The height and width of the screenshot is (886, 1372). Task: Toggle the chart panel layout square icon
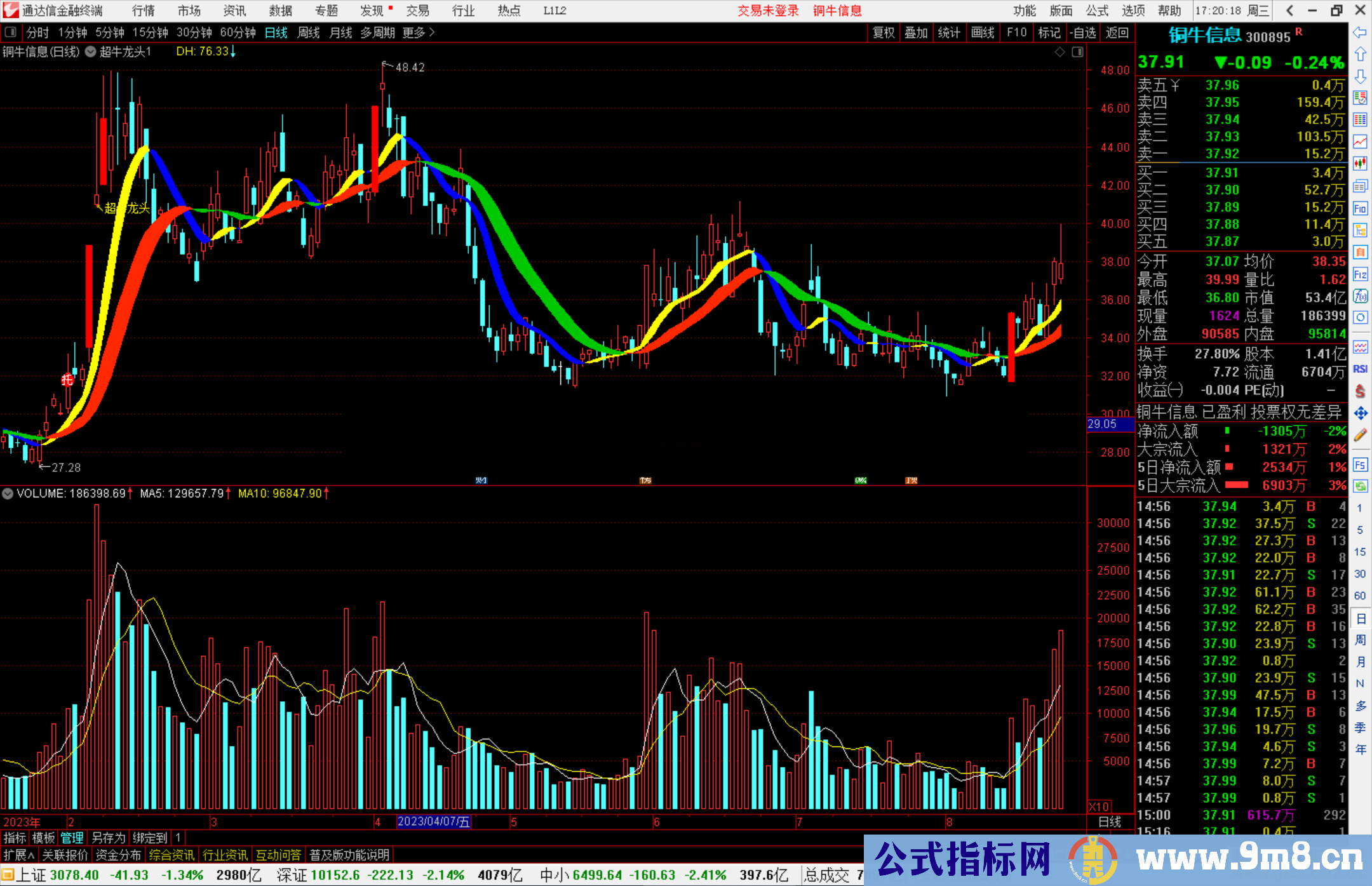[1077, 52]
